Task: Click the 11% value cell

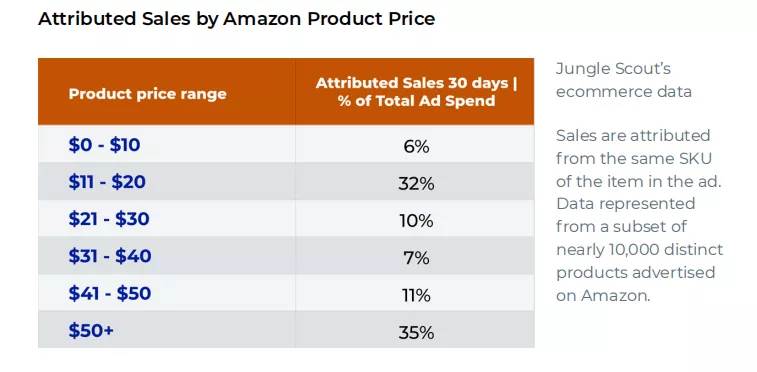Action: point(416,295)
